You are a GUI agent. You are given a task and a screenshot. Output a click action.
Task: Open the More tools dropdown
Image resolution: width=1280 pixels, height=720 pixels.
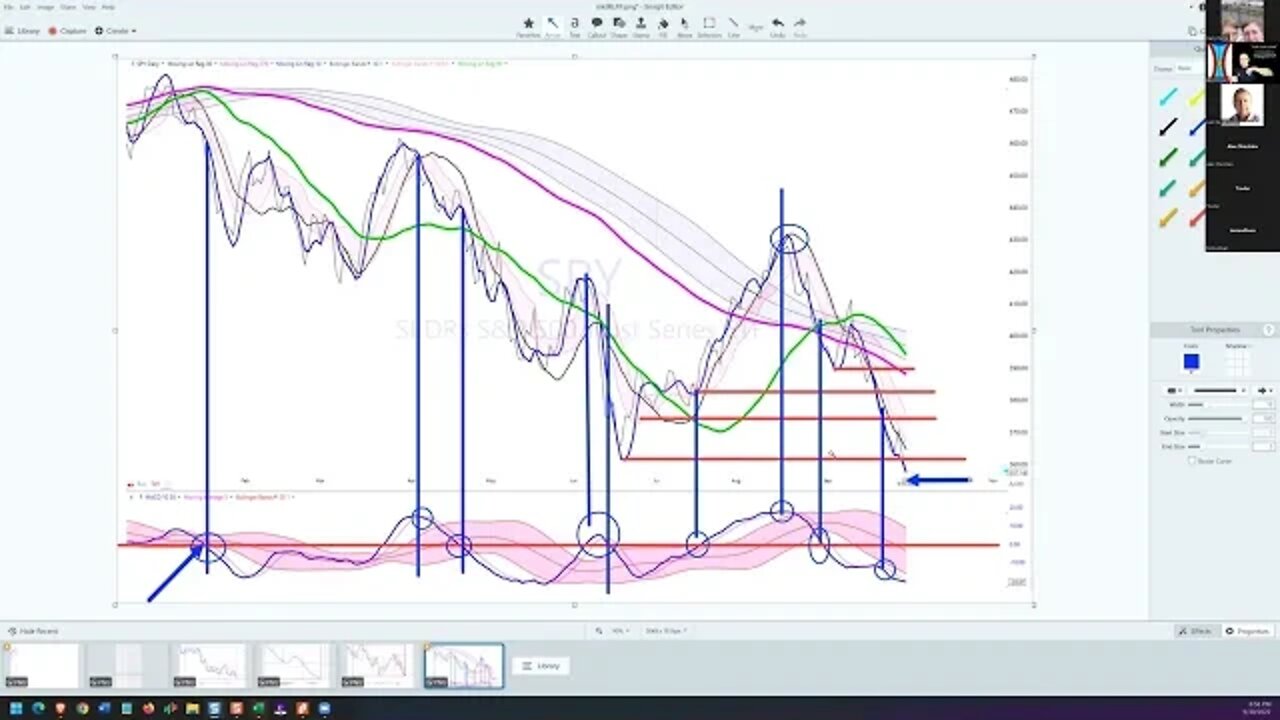click(756, 25)
